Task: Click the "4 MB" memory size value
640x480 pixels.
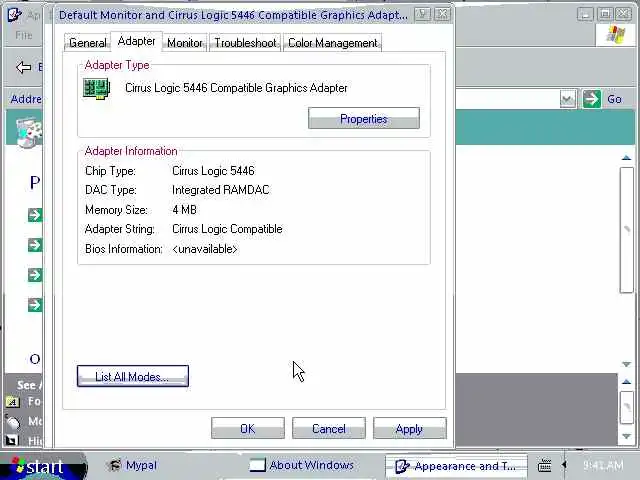Action: (184, 210)
